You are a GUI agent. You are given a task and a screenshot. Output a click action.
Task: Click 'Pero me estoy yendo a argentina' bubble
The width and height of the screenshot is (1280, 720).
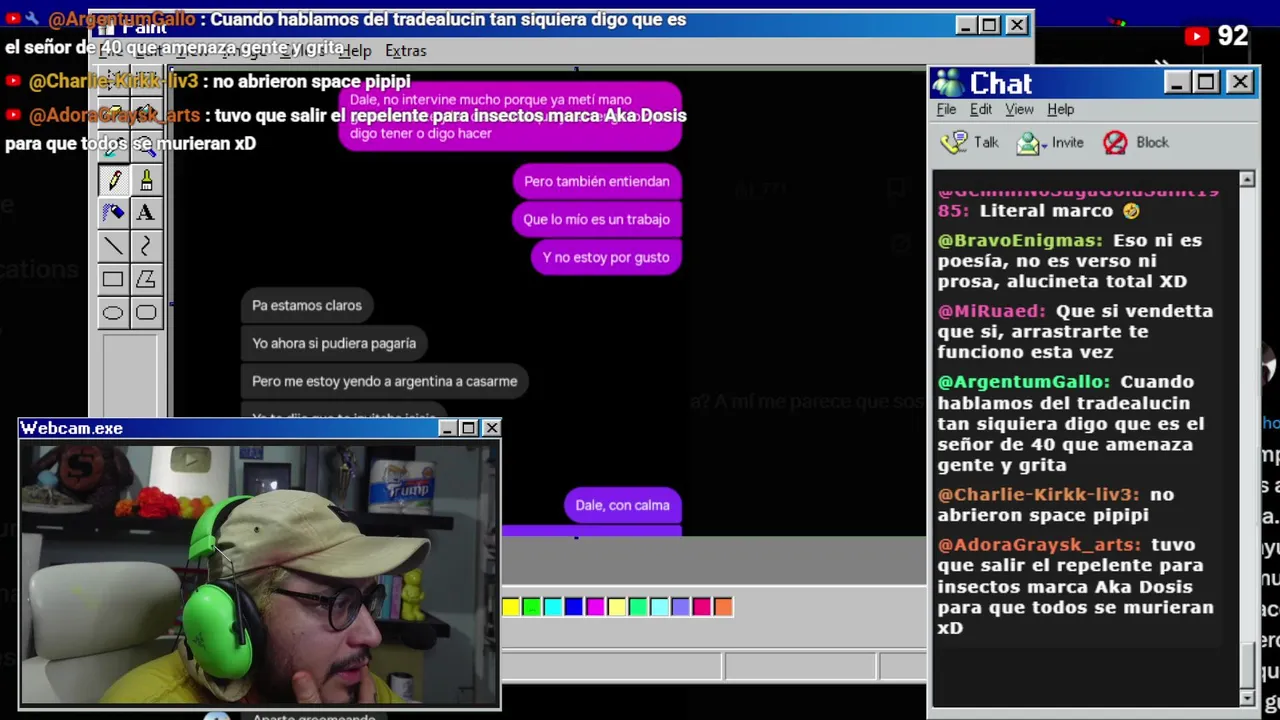point(385,381)
